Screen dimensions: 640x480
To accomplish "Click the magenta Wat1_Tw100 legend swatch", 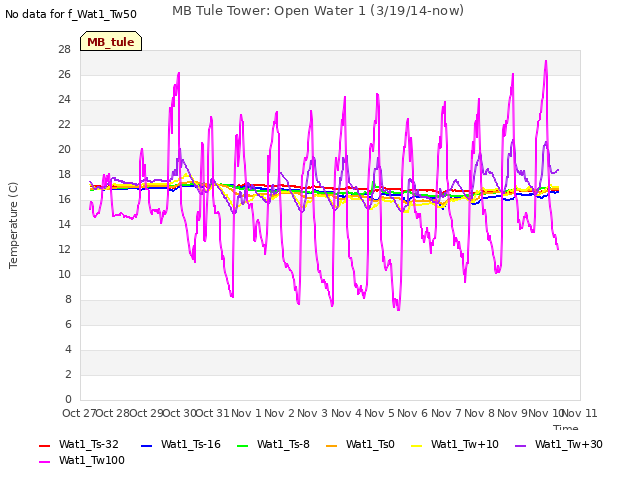I will (44, 462).
